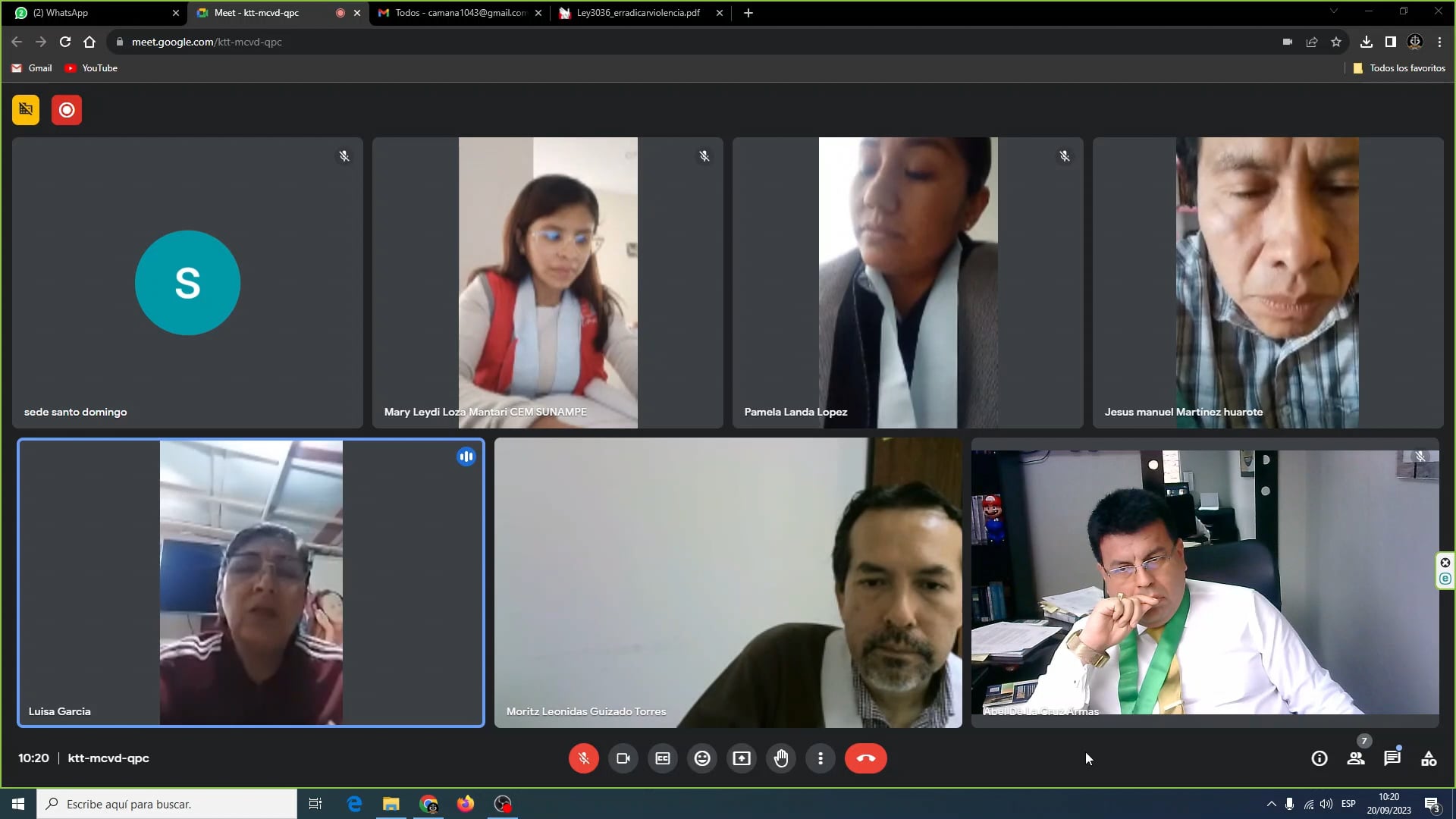Open meeting details info icon
The image size is (1456, 819).
pos(1319,758)
